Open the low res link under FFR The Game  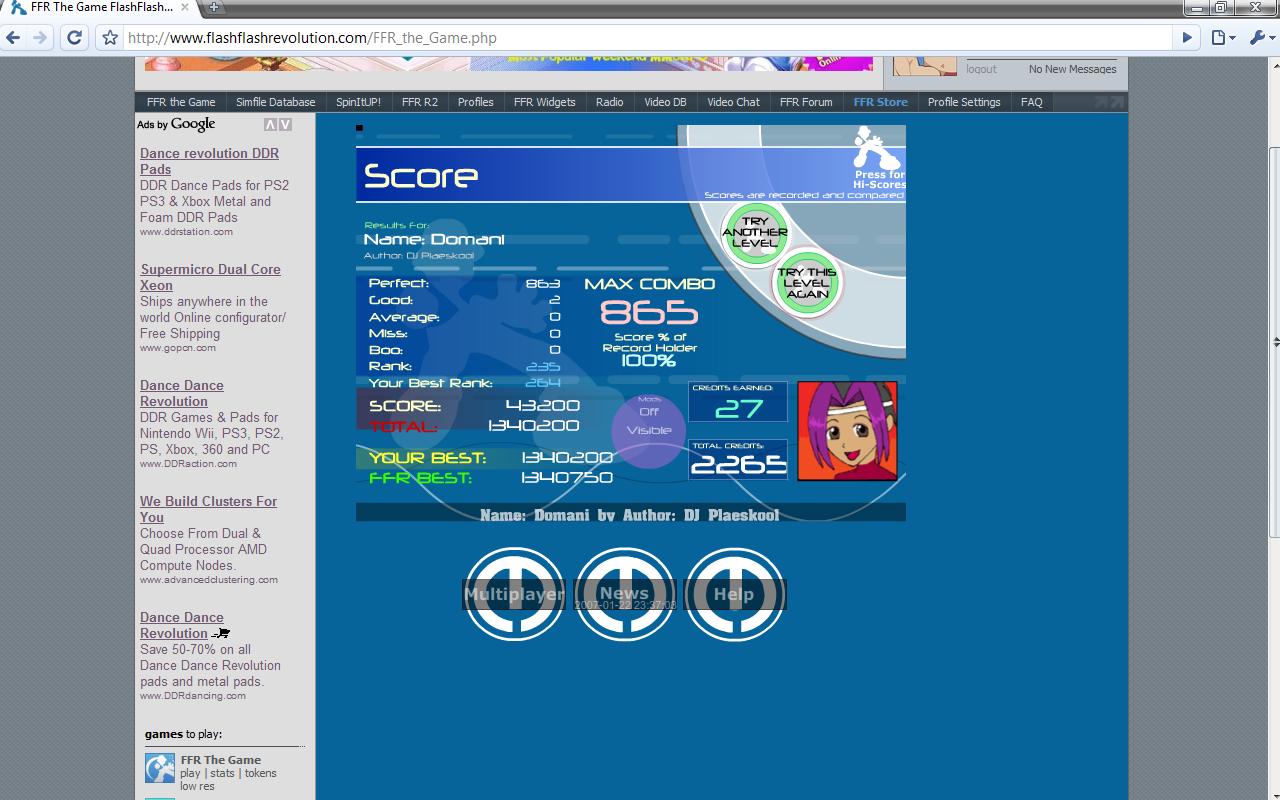coord(197,786)
